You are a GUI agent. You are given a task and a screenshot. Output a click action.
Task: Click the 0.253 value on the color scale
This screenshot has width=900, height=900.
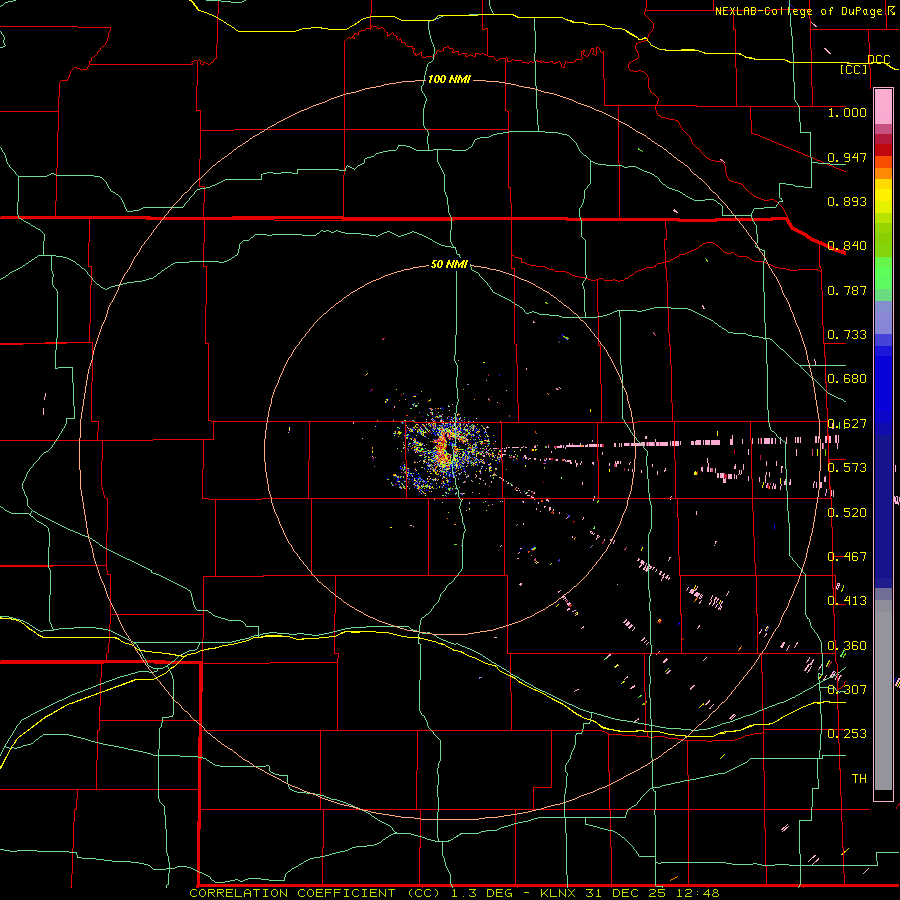click(847, 734)
